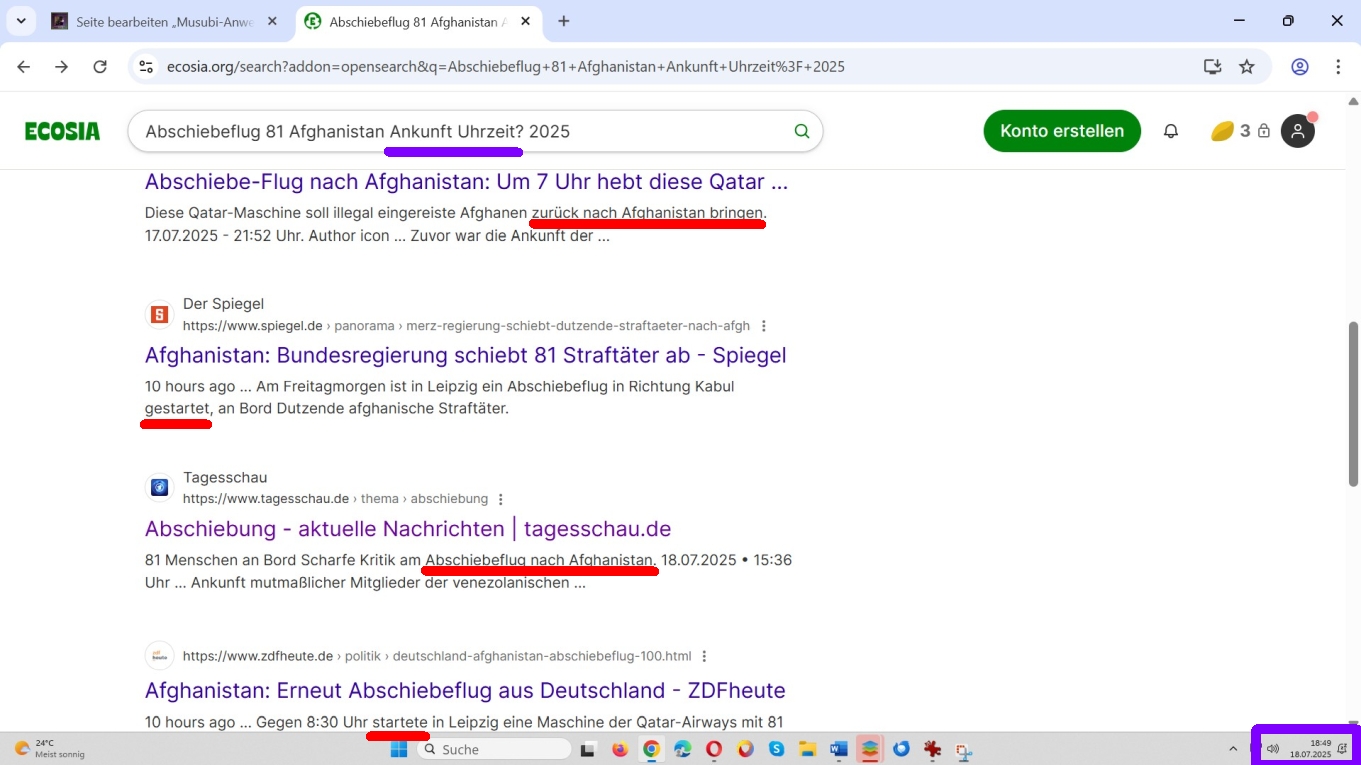Open options menu for Tagesschau result
The width and height of the screenshot is (1361, 765).
tap(501, 499)
